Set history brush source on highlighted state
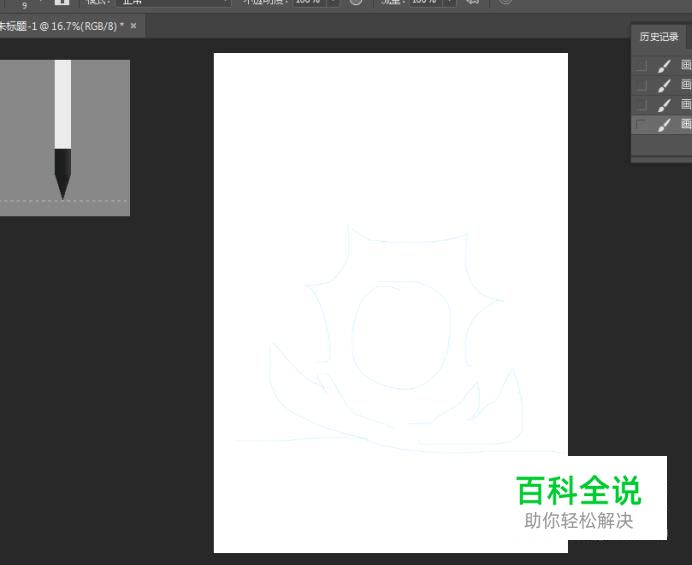692x565 pixels. tap(641, 124)
